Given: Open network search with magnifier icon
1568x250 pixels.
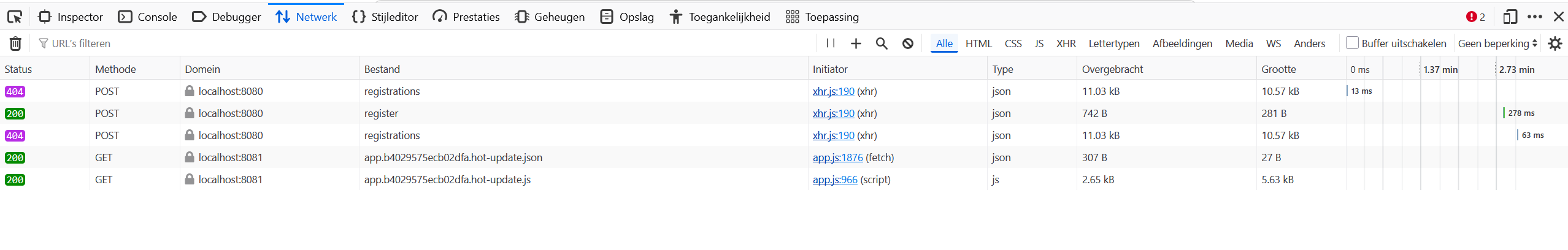Looking at the screenshot, I should coord(882,44).
